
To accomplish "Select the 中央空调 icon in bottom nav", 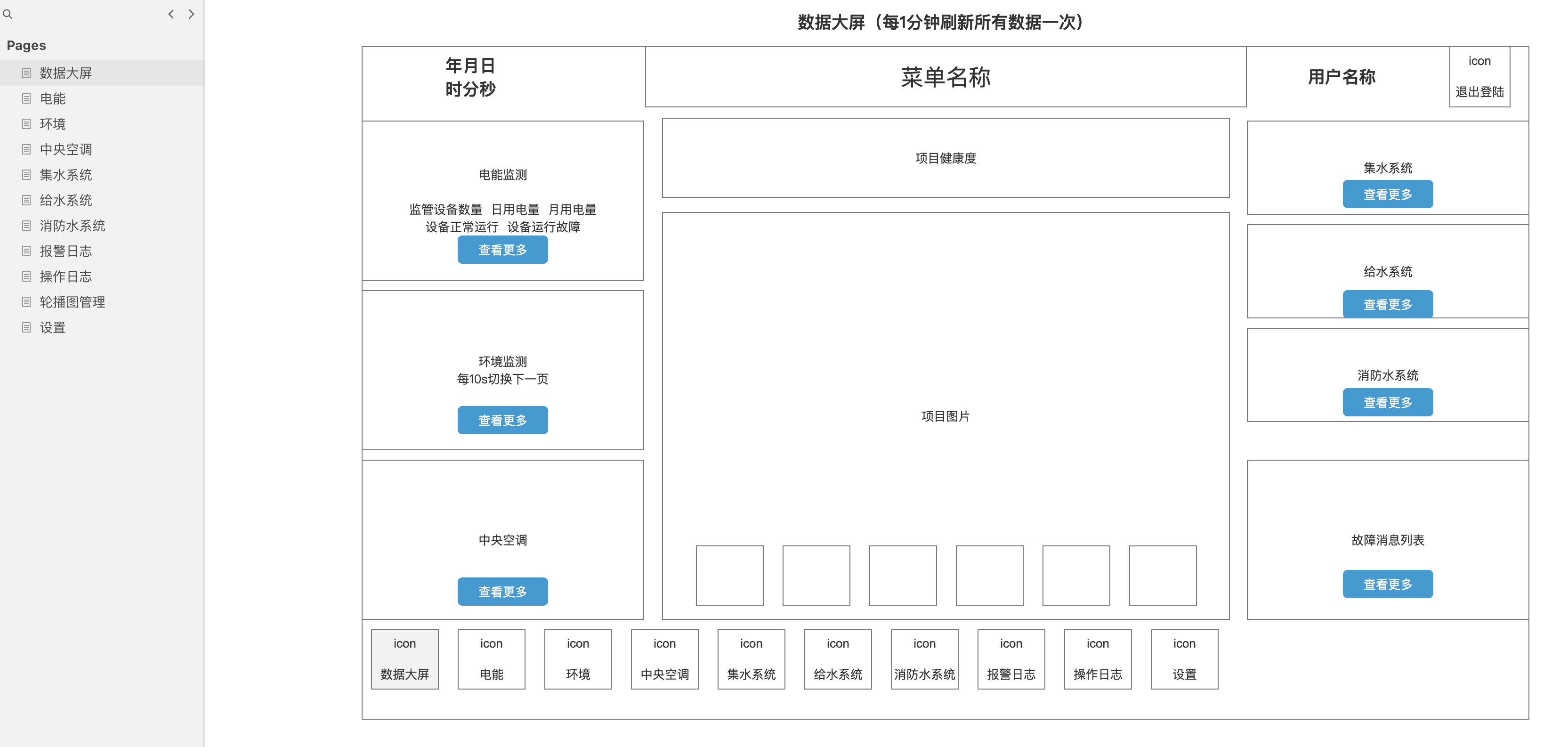I will tap(665, 659).
